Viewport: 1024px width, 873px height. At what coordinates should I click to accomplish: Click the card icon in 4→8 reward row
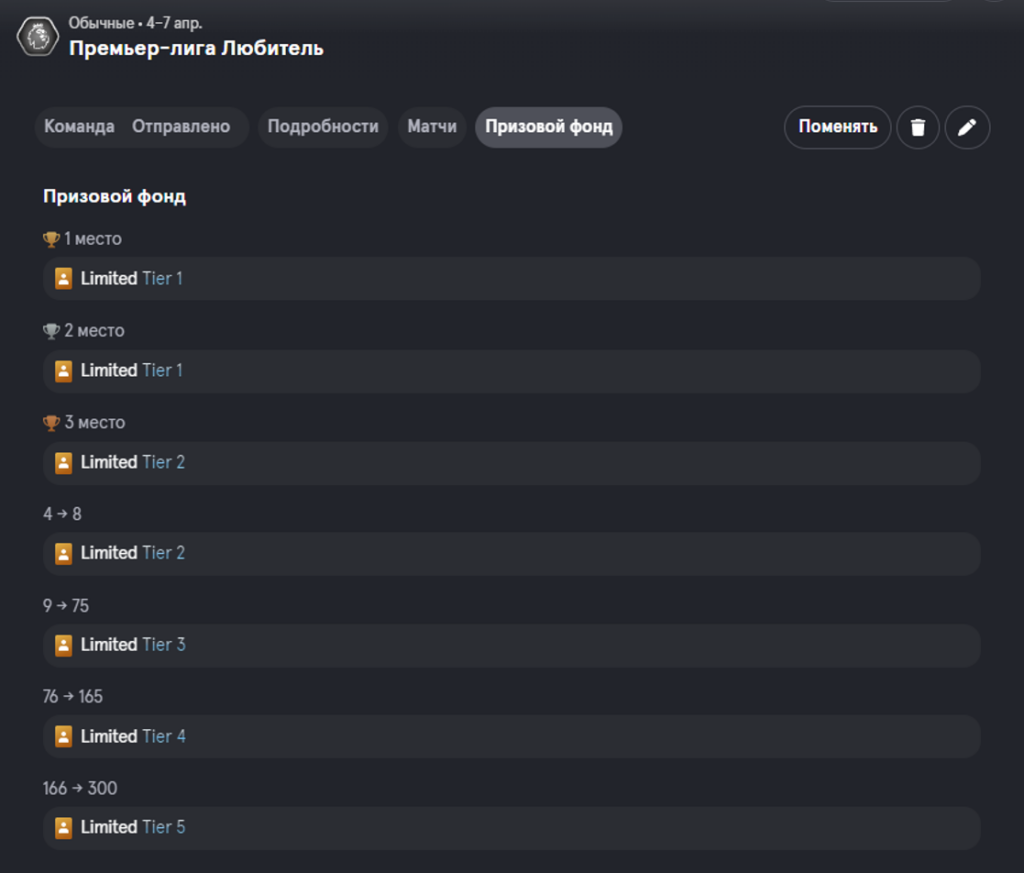63,553
